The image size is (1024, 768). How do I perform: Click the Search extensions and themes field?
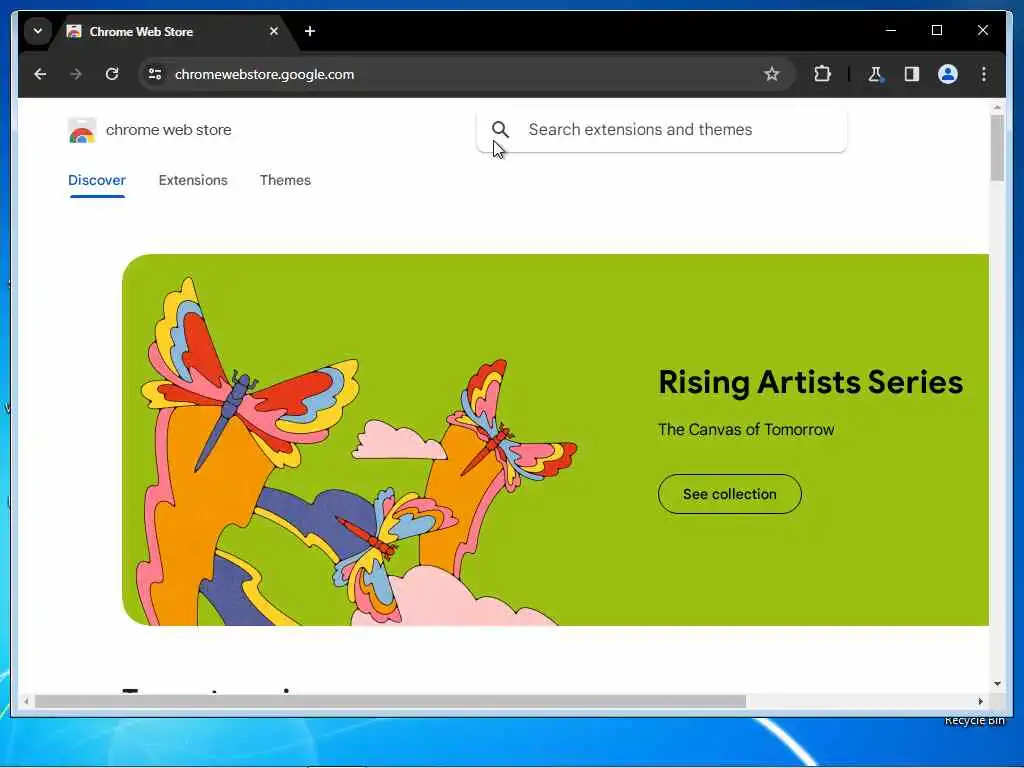(662, 130)
